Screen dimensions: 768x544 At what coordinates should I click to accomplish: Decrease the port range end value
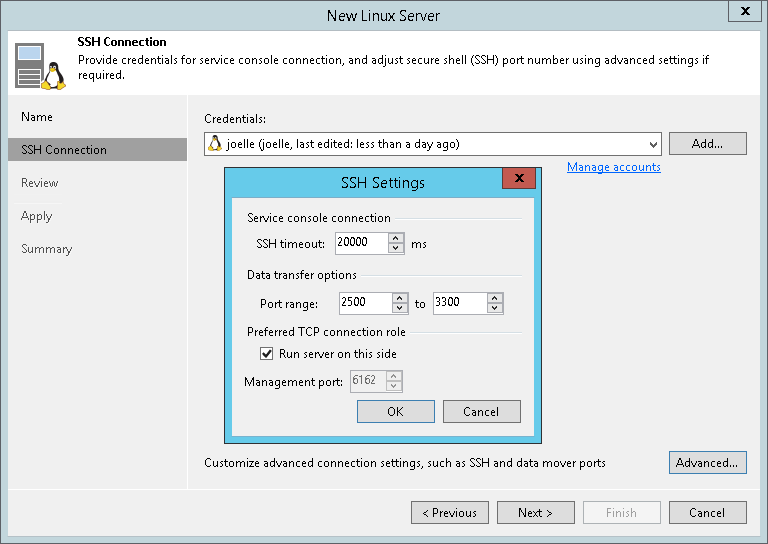tap(495, 308)
